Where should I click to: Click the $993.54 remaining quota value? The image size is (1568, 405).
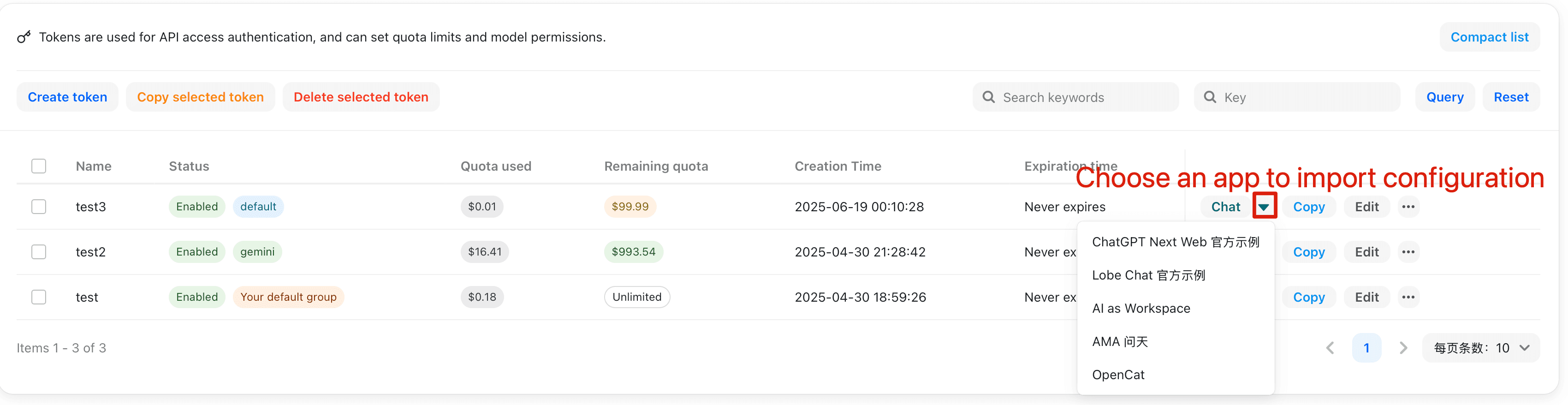[634, 252]
